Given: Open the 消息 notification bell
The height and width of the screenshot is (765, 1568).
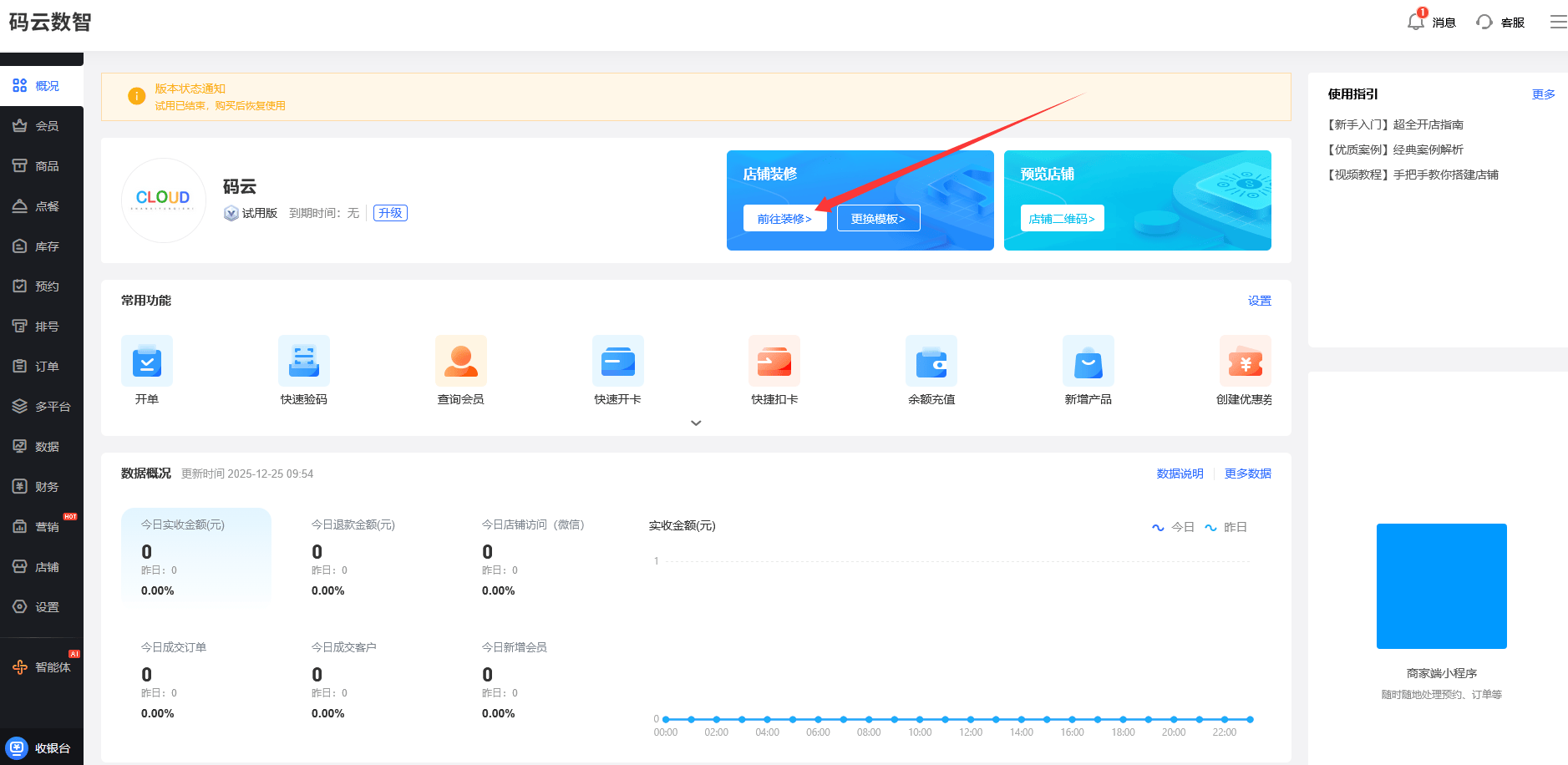Looking at the screenshot, I should (1416, 22).
